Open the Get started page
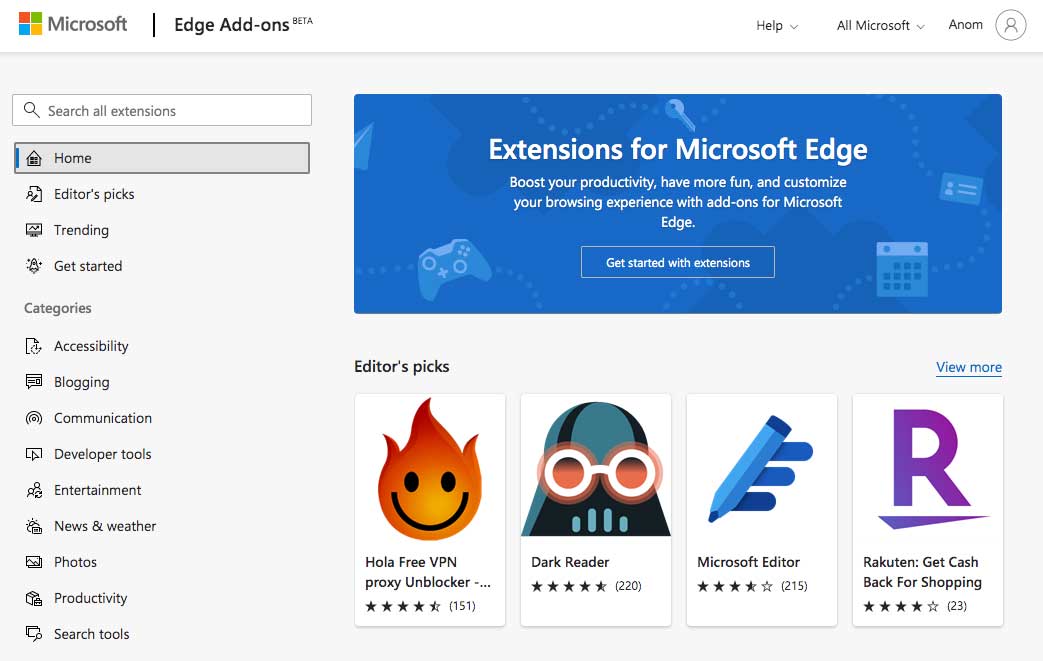 (x=88, y=266)
